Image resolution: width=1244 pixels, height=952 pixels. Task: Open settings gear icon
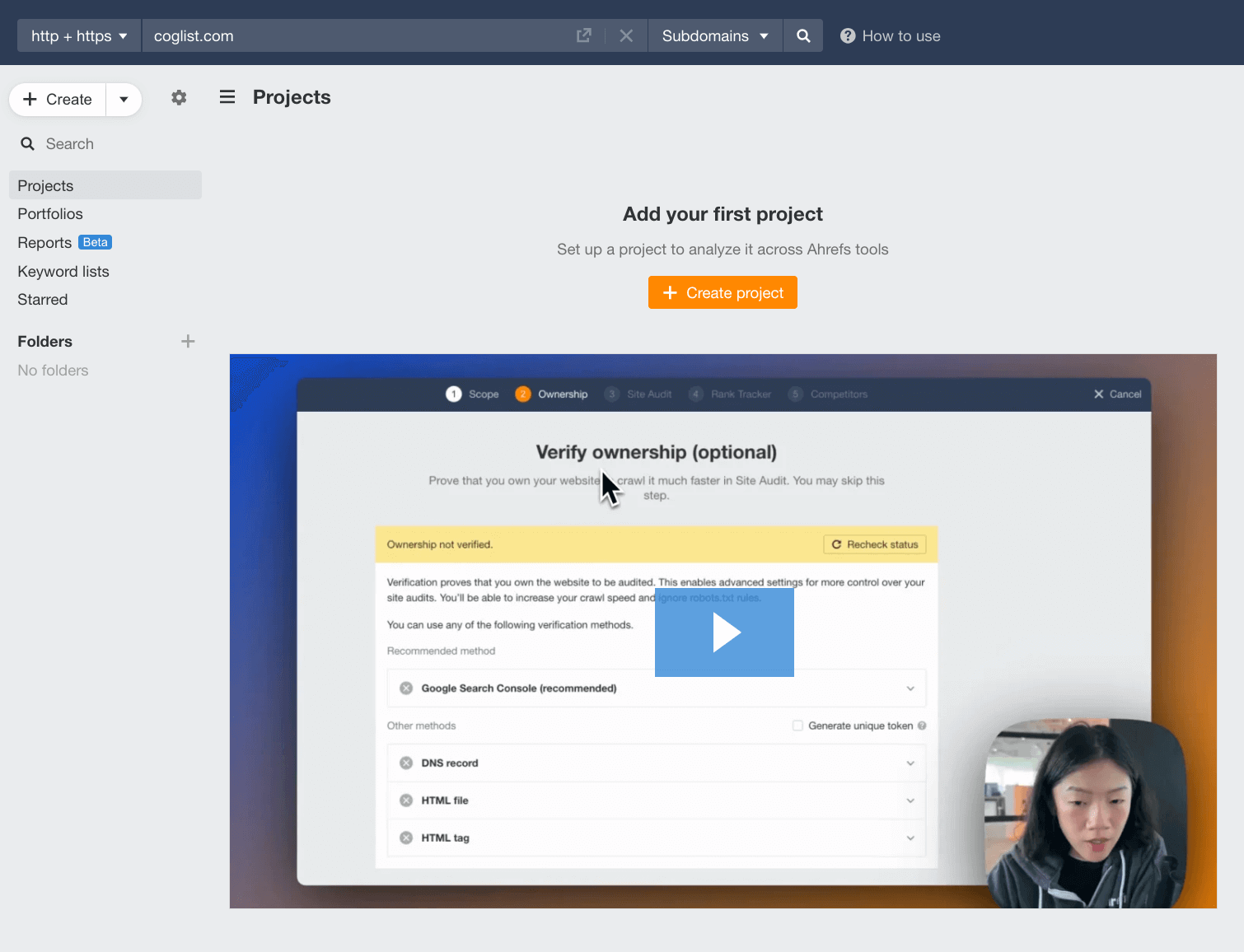[x=179, y=98]
